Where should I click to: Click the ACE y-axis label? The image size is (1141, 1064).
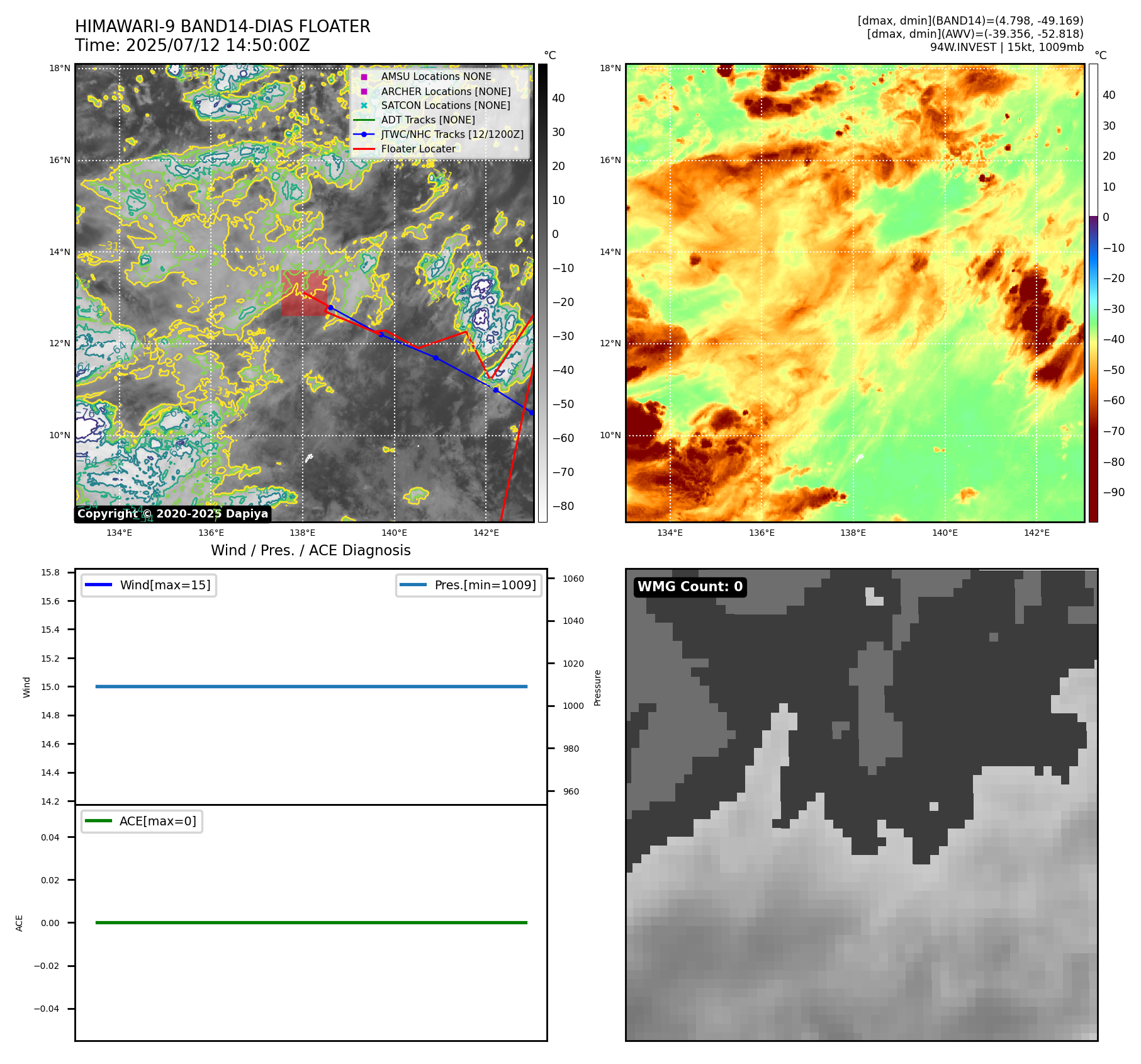pos(20,923)
